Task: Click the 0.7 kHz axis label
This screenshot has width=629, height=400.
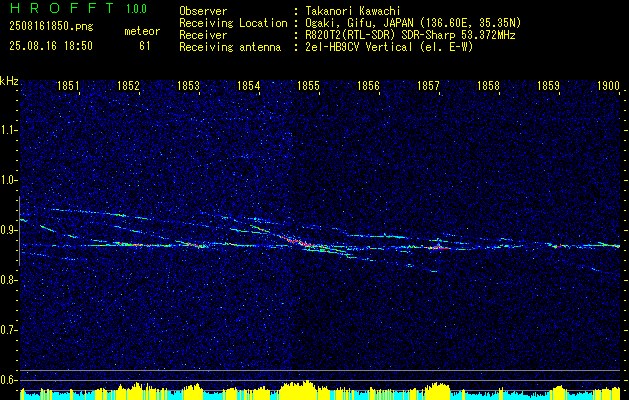Action: (7, 330)
